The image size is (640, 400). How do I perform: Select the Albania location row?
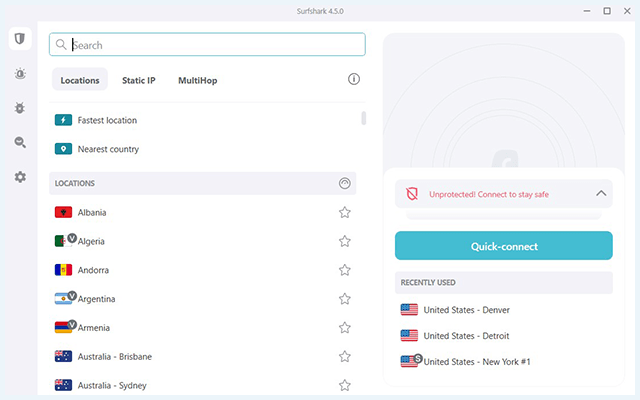pos(202,212)
